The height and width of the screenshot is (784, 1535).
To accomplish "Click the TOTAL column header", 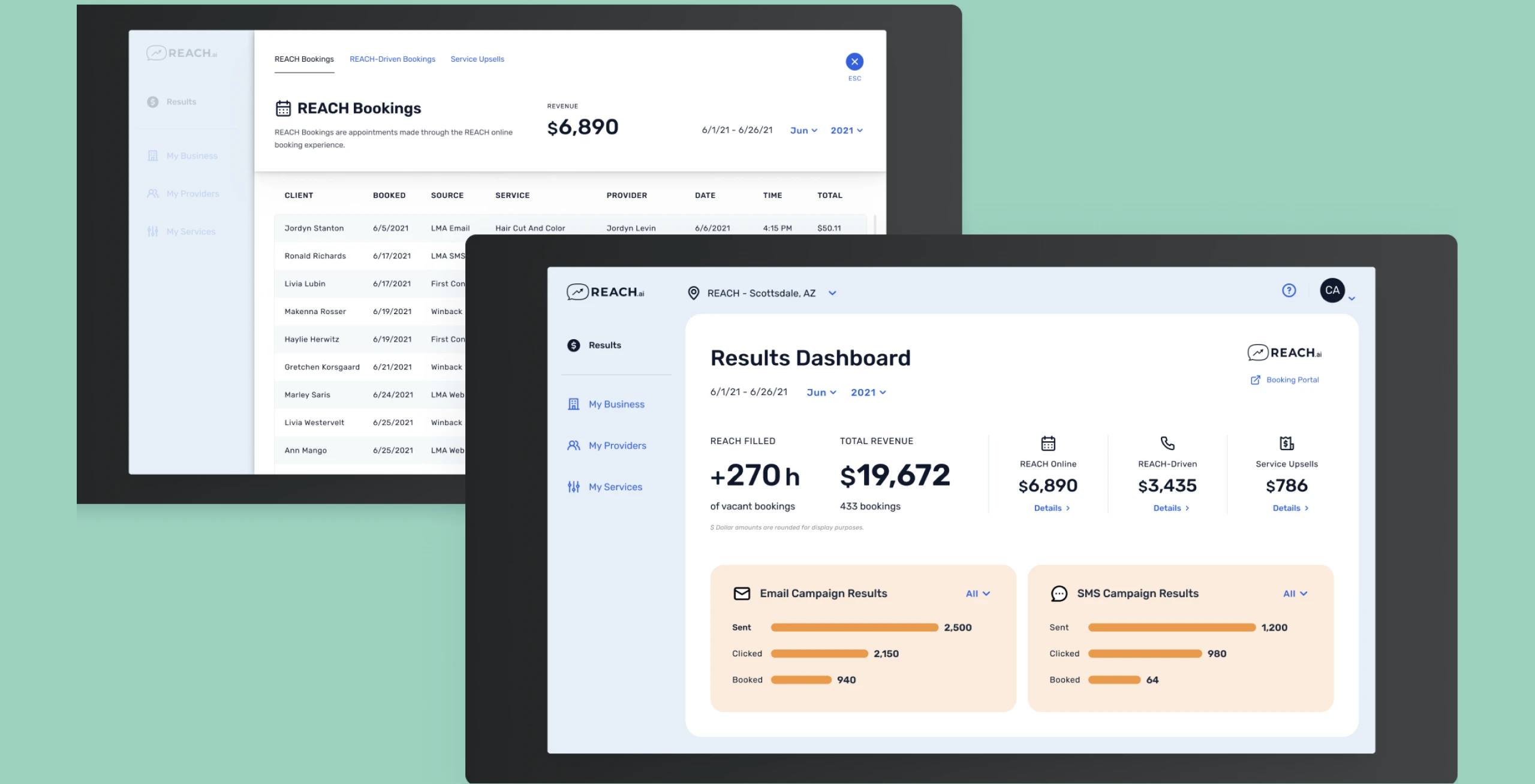I will (x=830, y=195).
